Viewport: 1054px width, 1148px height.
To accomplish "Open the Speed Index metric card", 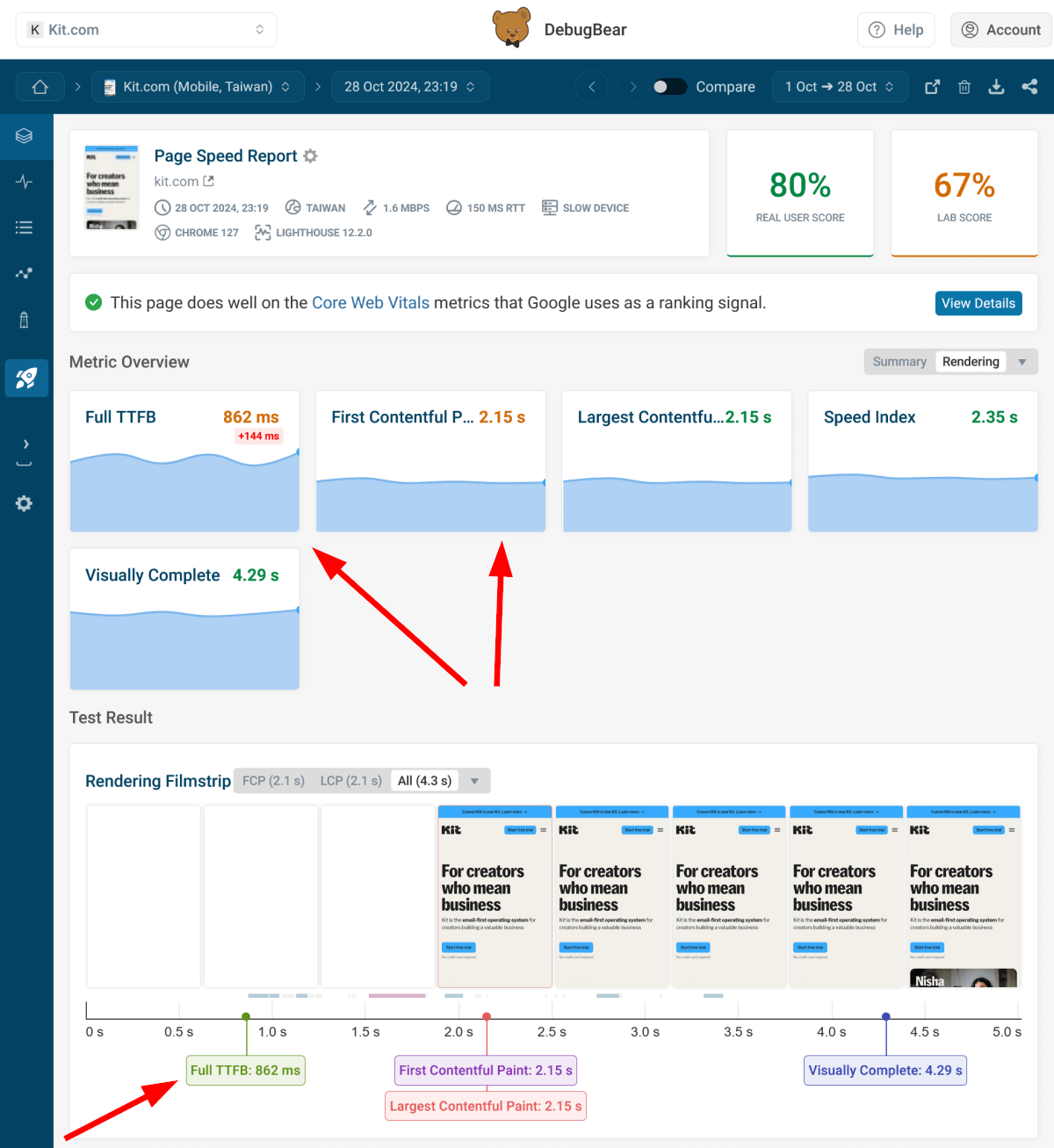I will (x=923, y=461).
